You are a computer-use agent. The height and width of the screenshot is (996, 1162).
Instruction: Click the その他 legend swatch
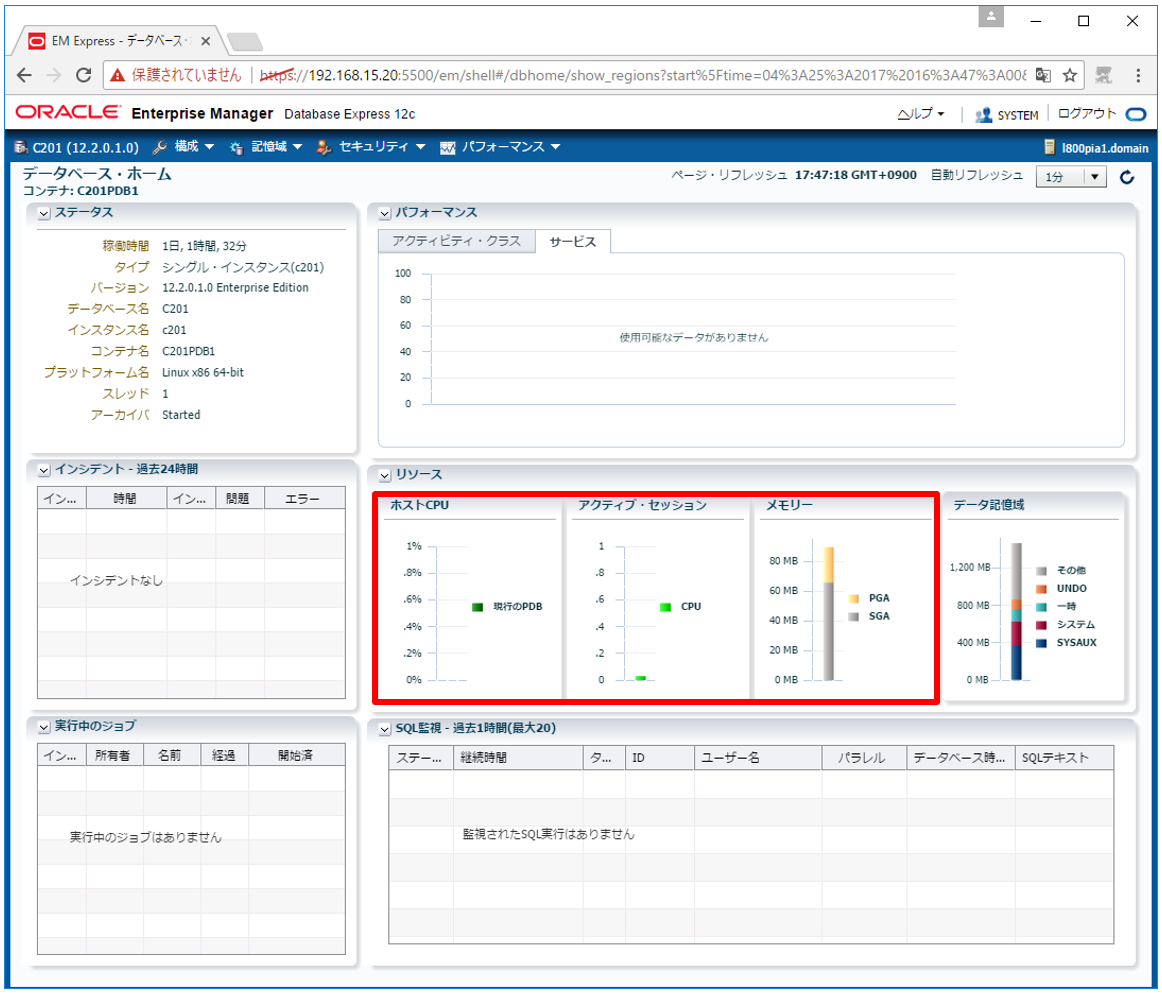click(1041, 571)
